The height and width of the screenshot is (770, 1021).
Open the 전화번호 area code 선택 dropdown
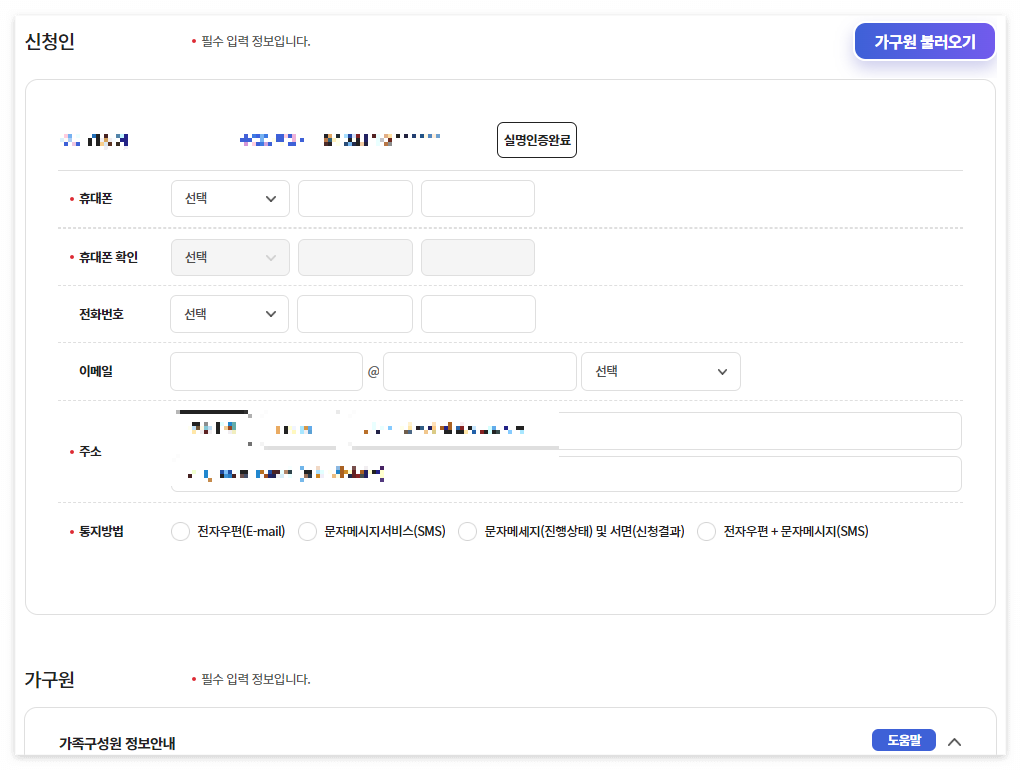pyautogui.click(x=229, y=314)
